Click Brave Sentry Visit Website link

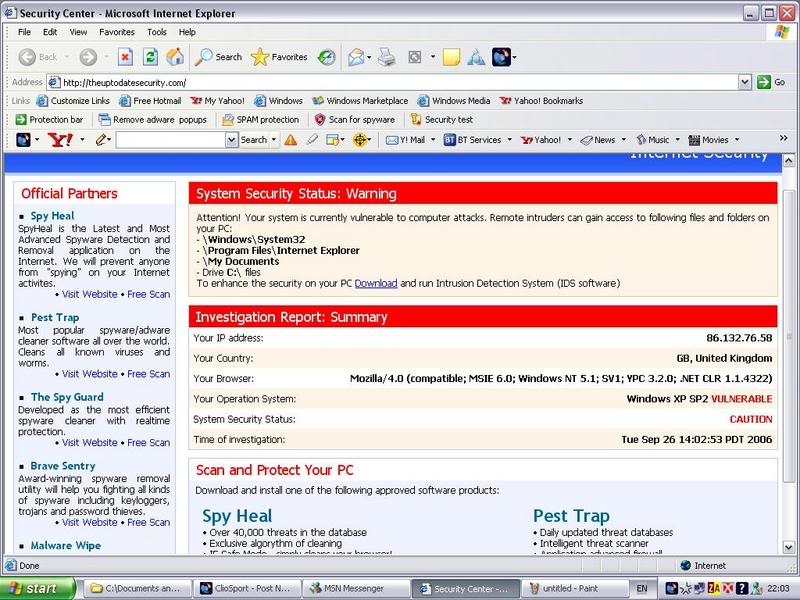point(90,522)
